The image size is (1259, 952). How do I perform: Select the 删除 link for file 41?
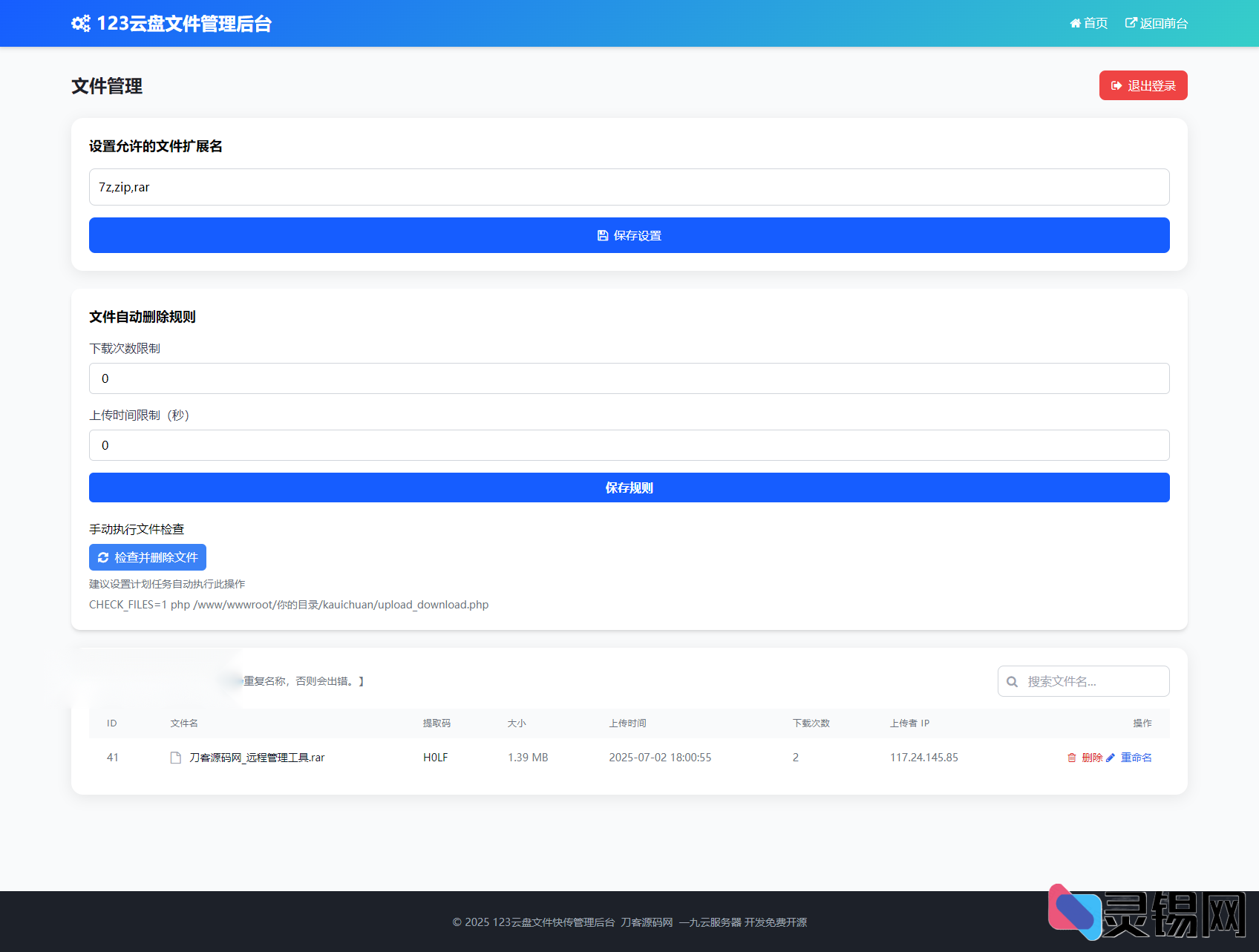[1091, 758]
